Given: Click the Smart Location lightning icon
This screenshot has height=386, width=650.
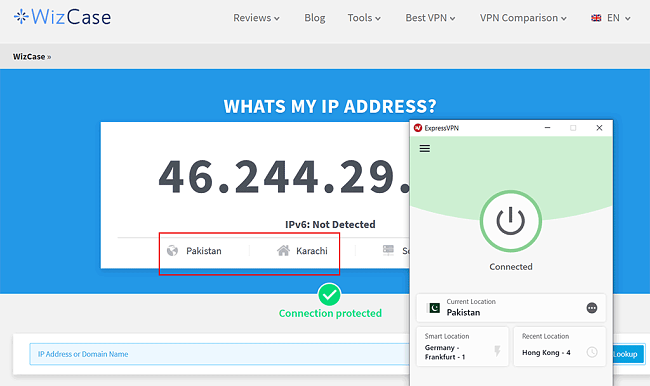Looking at the screenshot, I should pos(497,351).
